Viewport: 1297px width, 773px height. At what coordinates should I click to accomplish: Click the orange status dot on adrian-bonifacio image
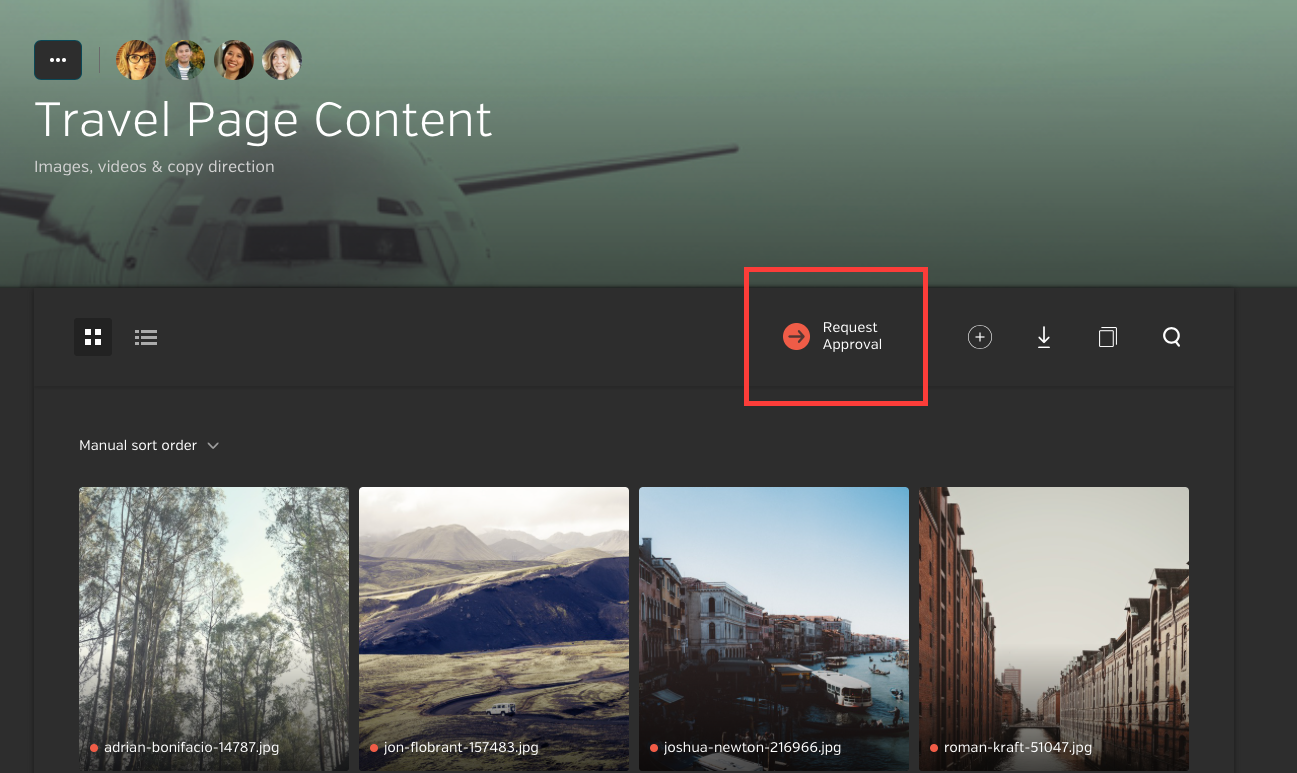click(94, 748)
